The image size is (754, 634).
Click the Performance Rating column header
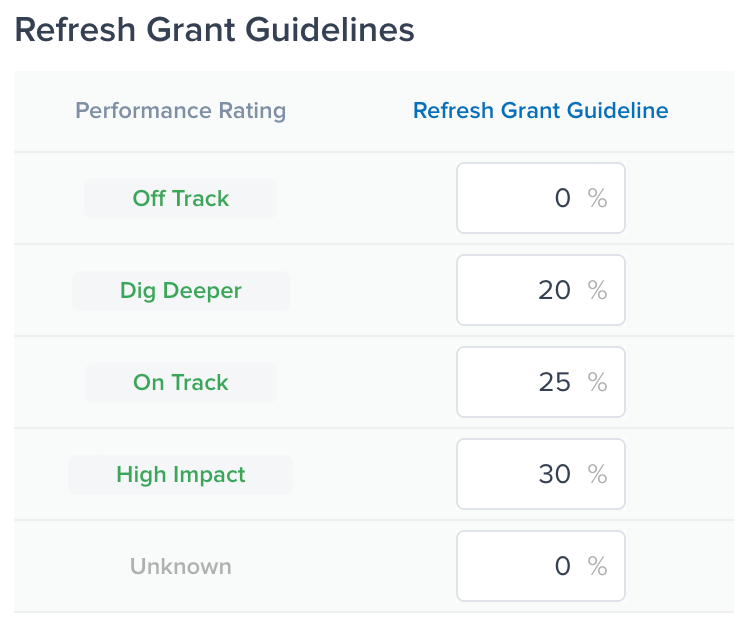181,110
